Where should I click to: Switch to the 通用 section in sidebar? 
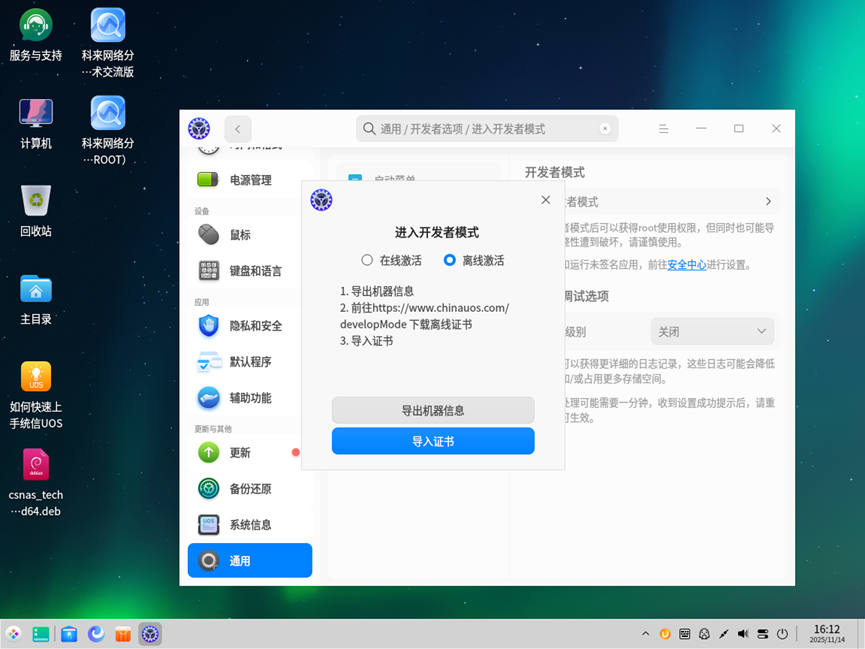249,560
